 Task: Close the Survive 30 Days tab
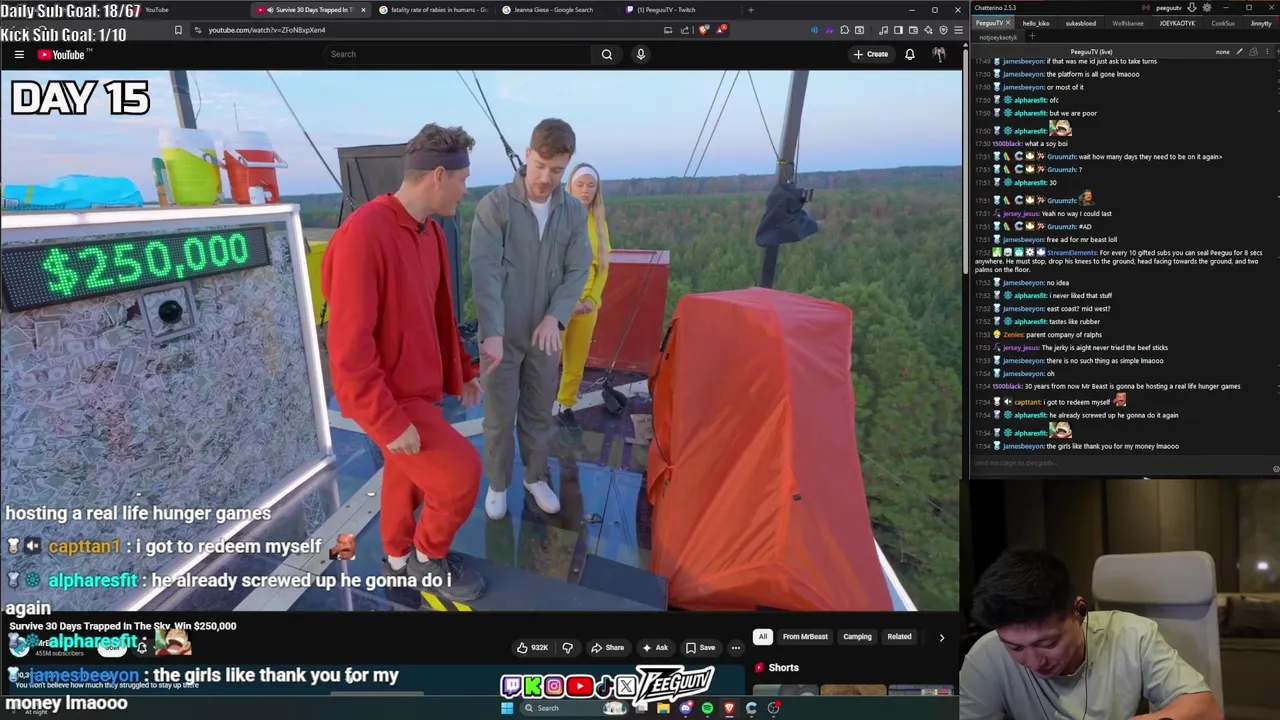click(x=364, y=10)
